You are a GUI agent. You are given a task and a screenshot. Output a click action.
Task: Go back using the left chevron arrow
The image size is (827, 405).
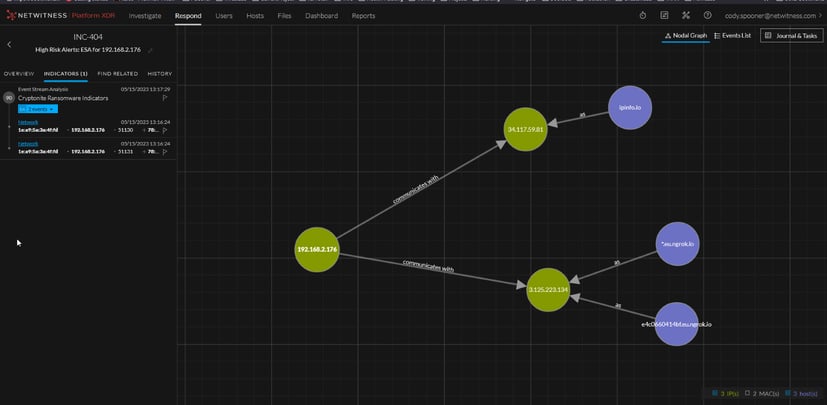tap(9, 45)
